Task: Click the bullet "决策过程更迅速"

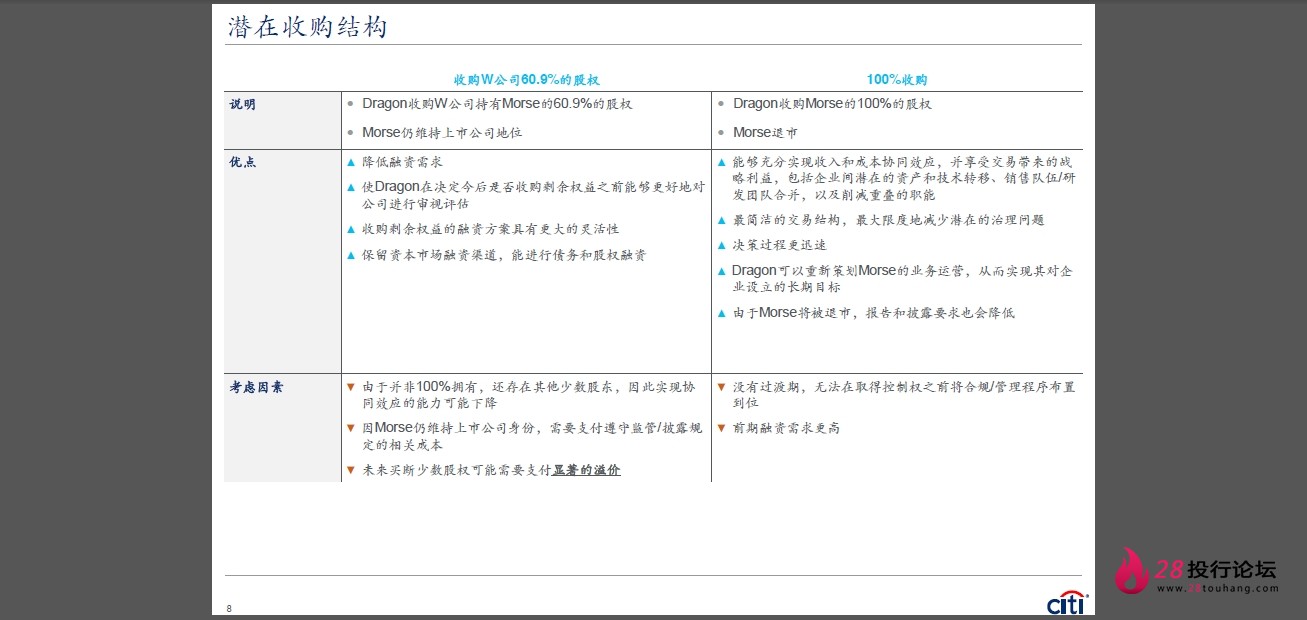Action: (x=779, y=245)
